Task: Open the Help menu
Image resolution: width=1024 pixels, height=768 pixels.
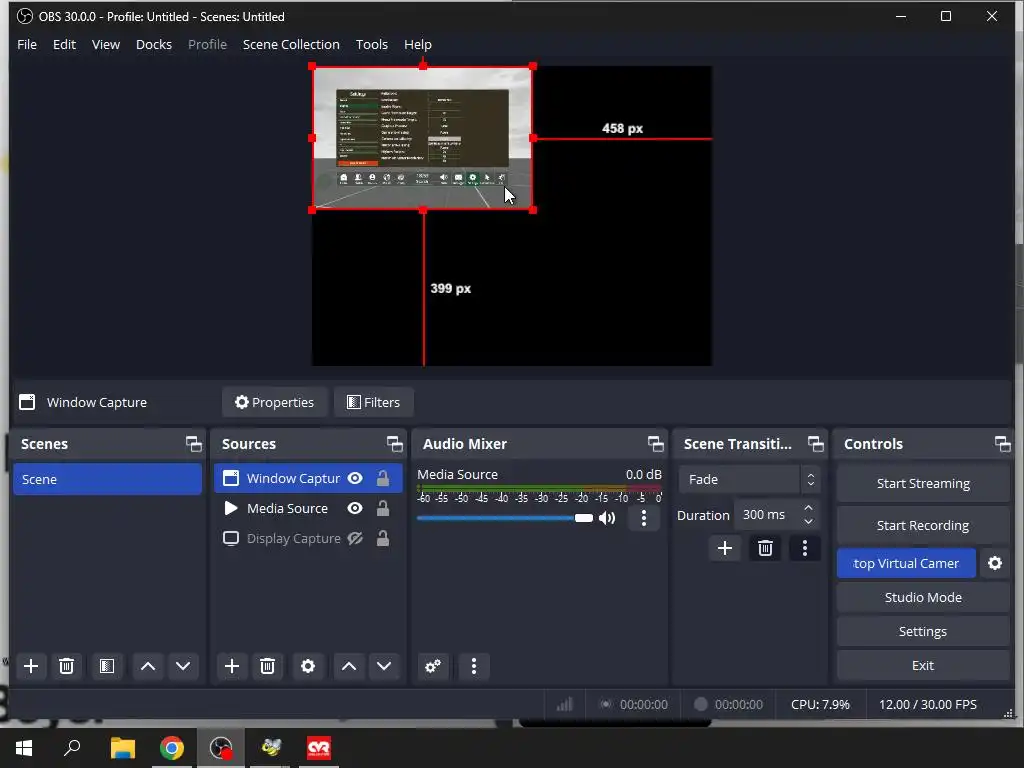Action: click(417, 44)
